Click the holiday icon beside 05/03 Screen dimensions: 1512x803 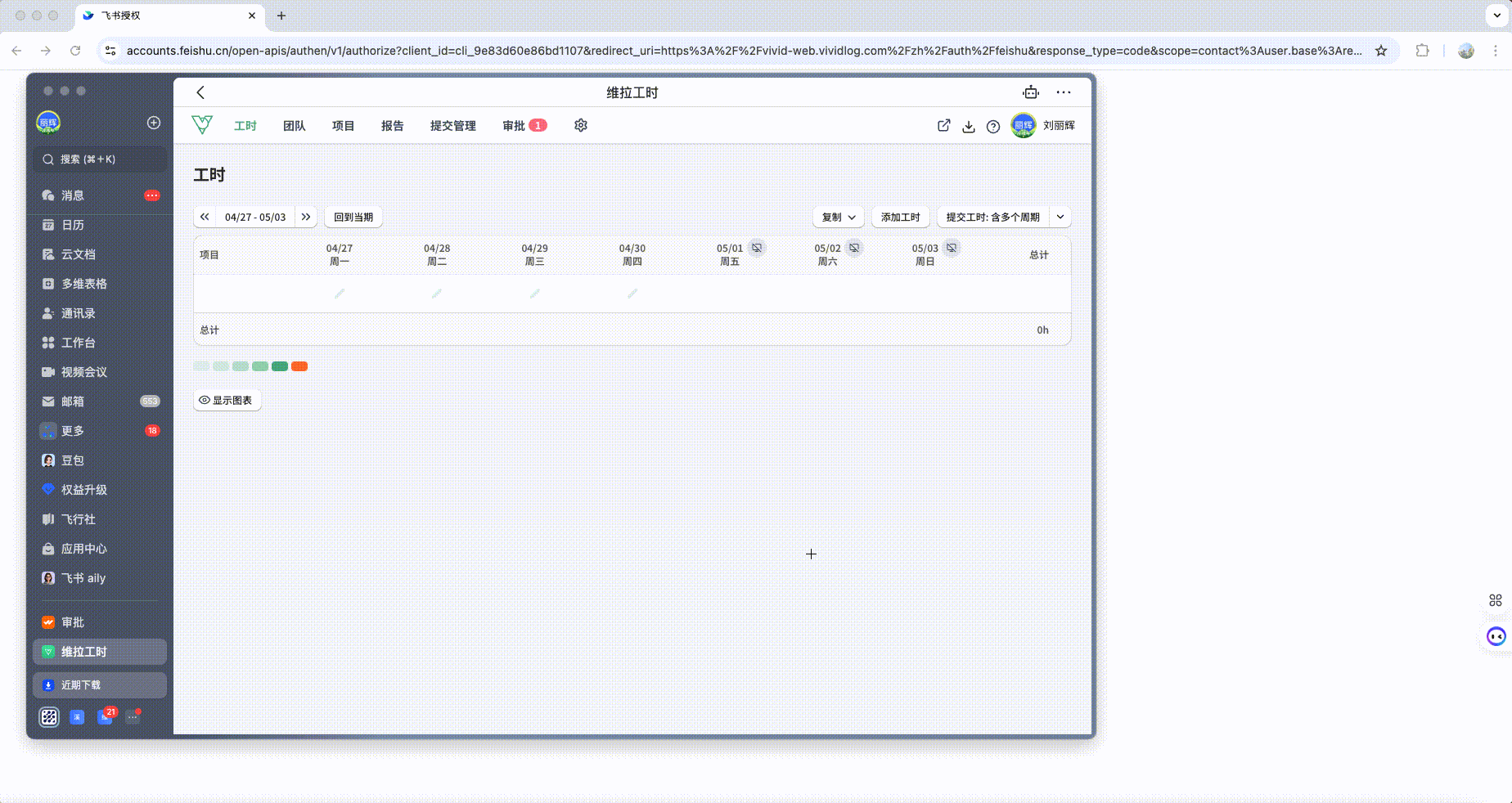(952, 248)
